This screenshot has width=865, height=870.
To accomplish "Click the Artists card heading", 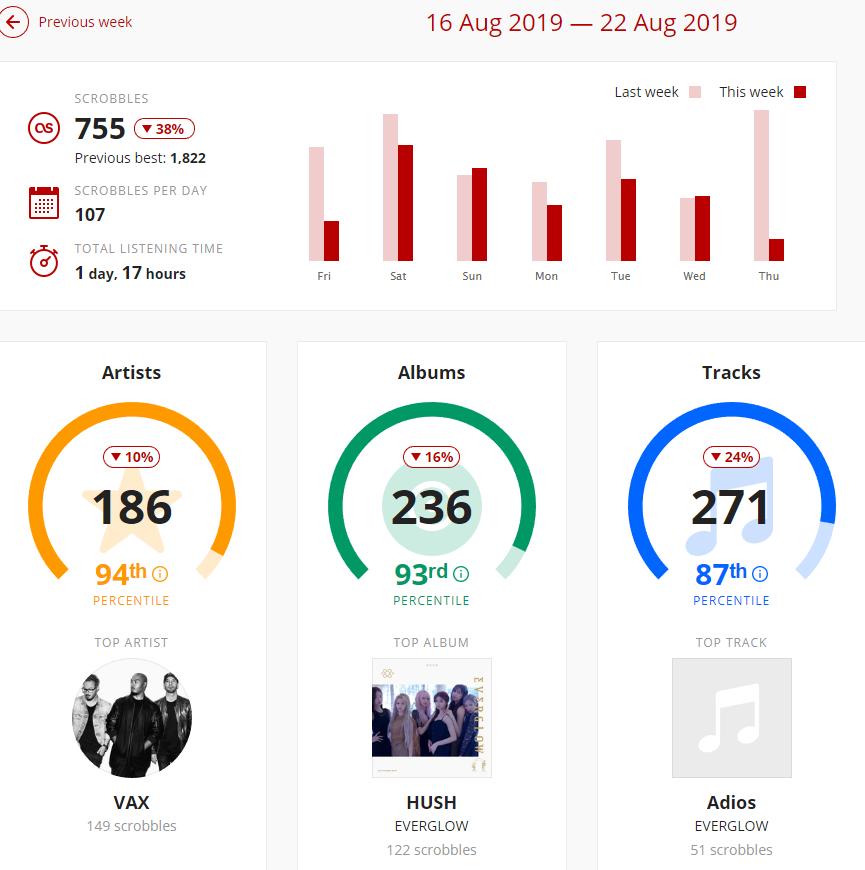I will tap(131, 372).
